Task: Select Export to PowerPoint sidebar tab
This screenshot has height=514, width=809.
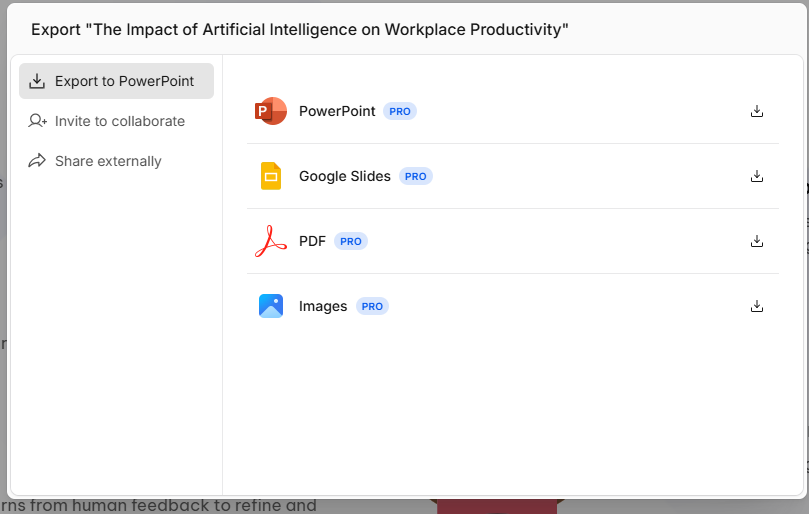Action: [117, 81]
